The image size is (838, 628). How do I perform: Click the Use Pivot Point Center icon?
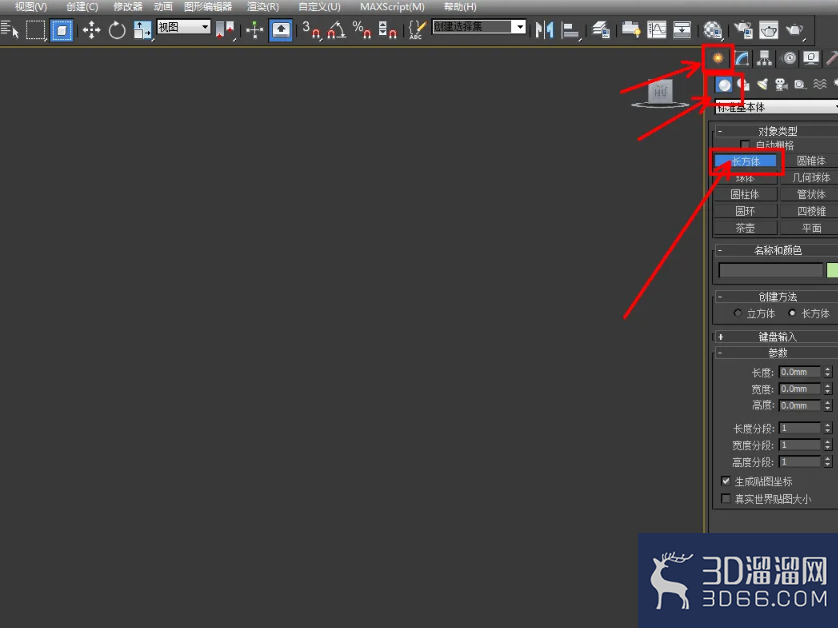click(225, 30)
